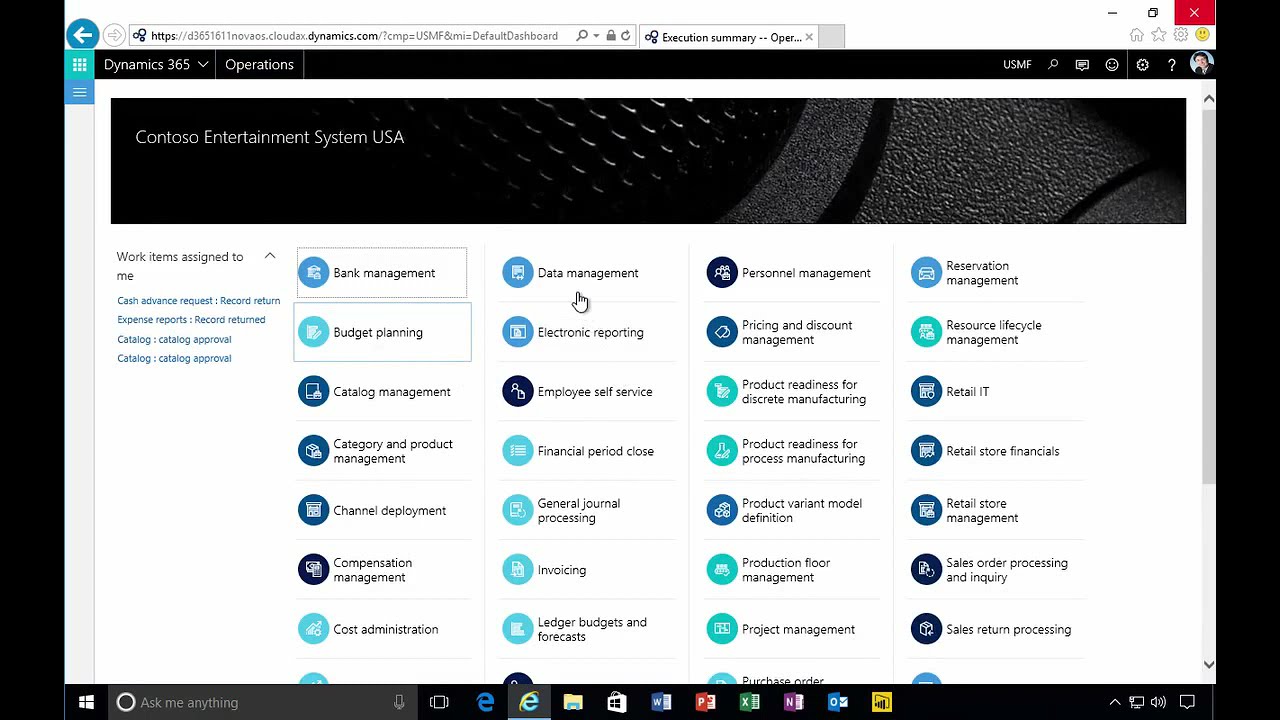1280x720 pixels.
Task: Open the help question mark icon
Action: point(1171,64)
